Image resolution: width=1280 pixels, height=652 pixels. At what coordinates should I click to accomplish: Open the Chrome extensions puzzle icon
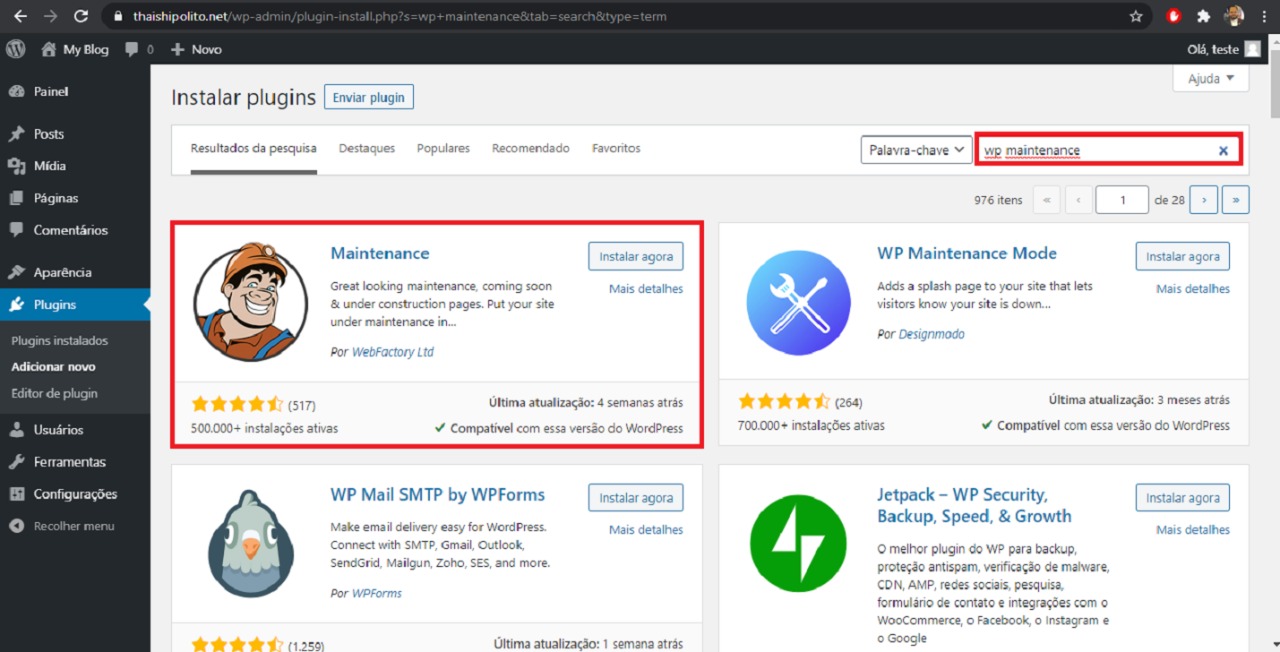coord(1204,16)
